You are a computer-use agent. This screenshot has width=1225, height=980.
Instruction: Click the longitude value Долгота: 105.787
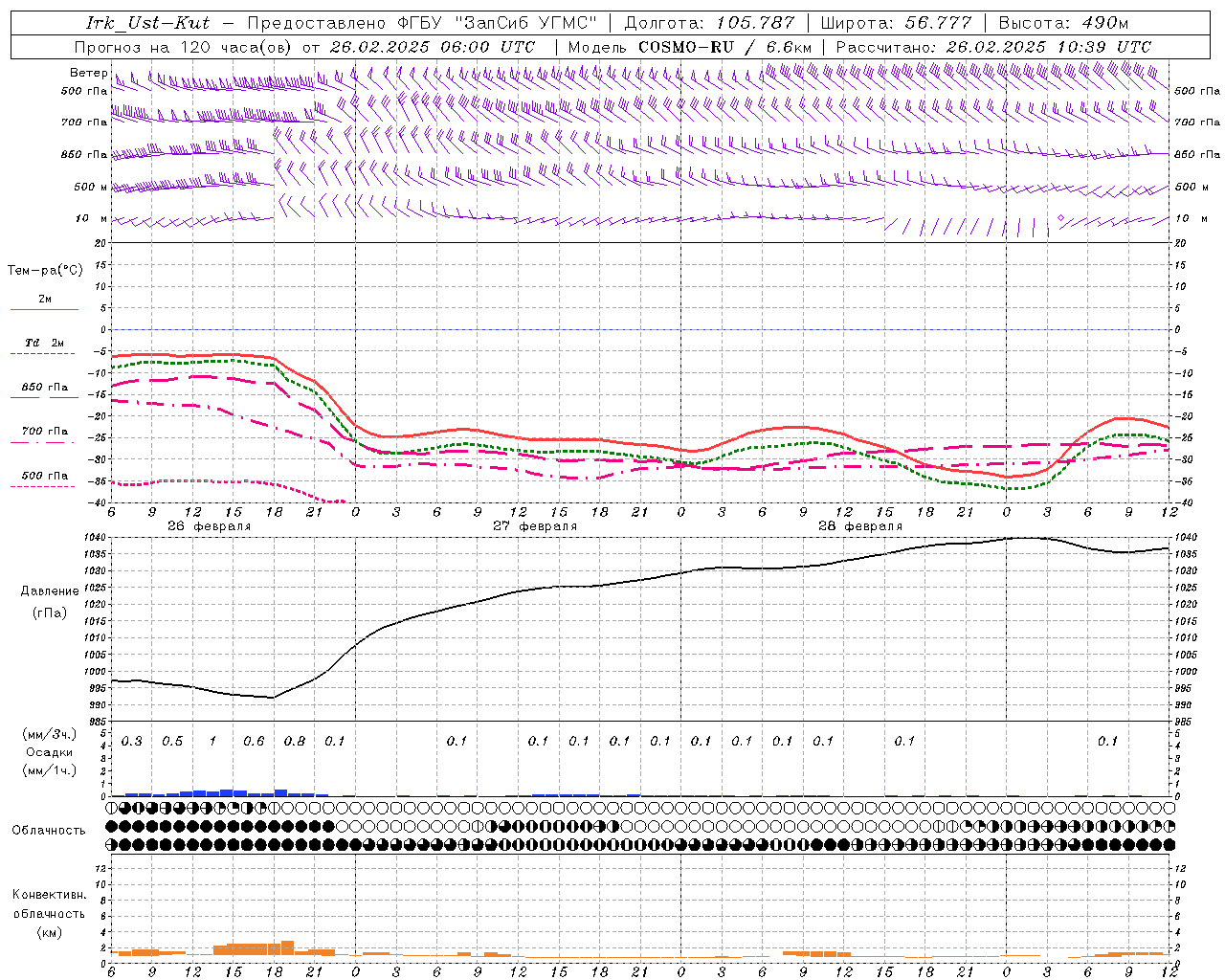pos(709,23)
